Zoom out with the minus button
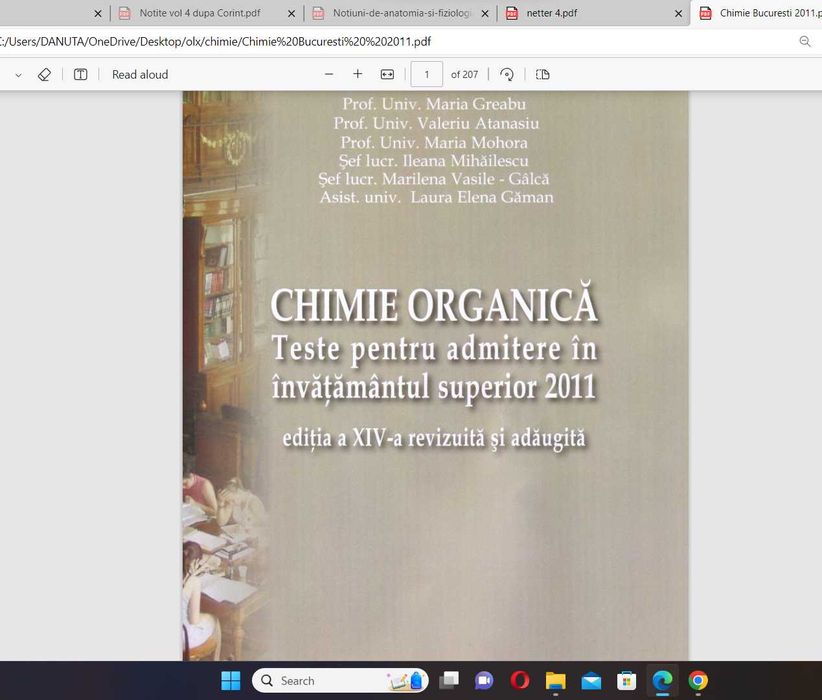Image resolution: width=822 pixels, height=700 pixels. tap(329, 74)
